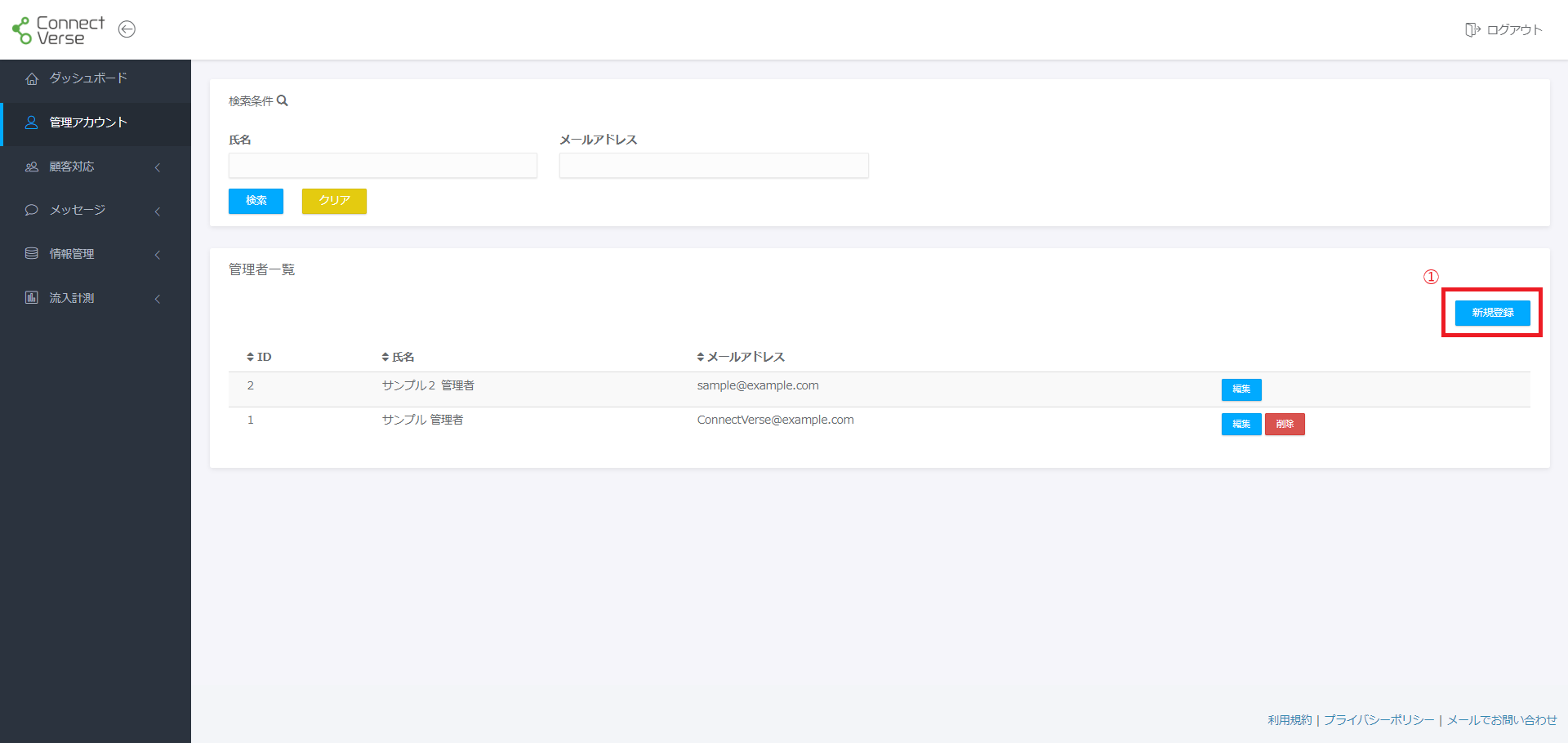The width and height of the screenshot is (1568, 743).
Task: Sort the table by ID column
Action: [x=259, y=357]
